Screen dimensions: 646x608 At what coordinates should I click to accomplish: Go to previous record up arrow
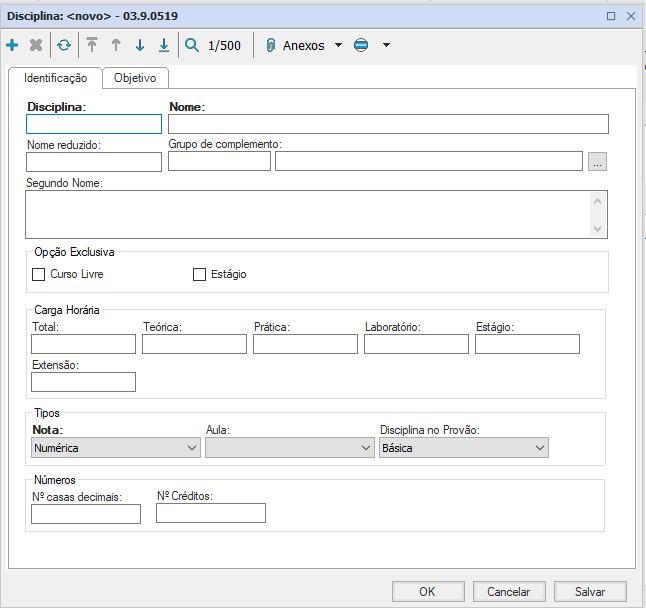pos(116,46)
